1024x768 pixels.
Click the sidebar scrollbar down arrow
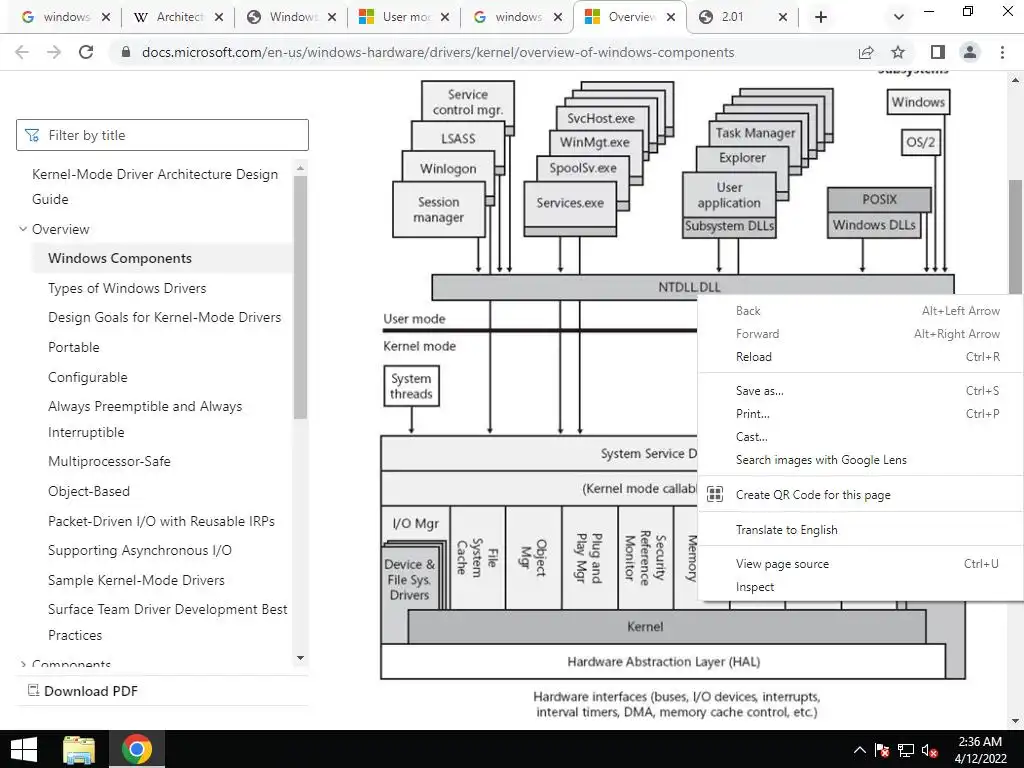point(300,658)
